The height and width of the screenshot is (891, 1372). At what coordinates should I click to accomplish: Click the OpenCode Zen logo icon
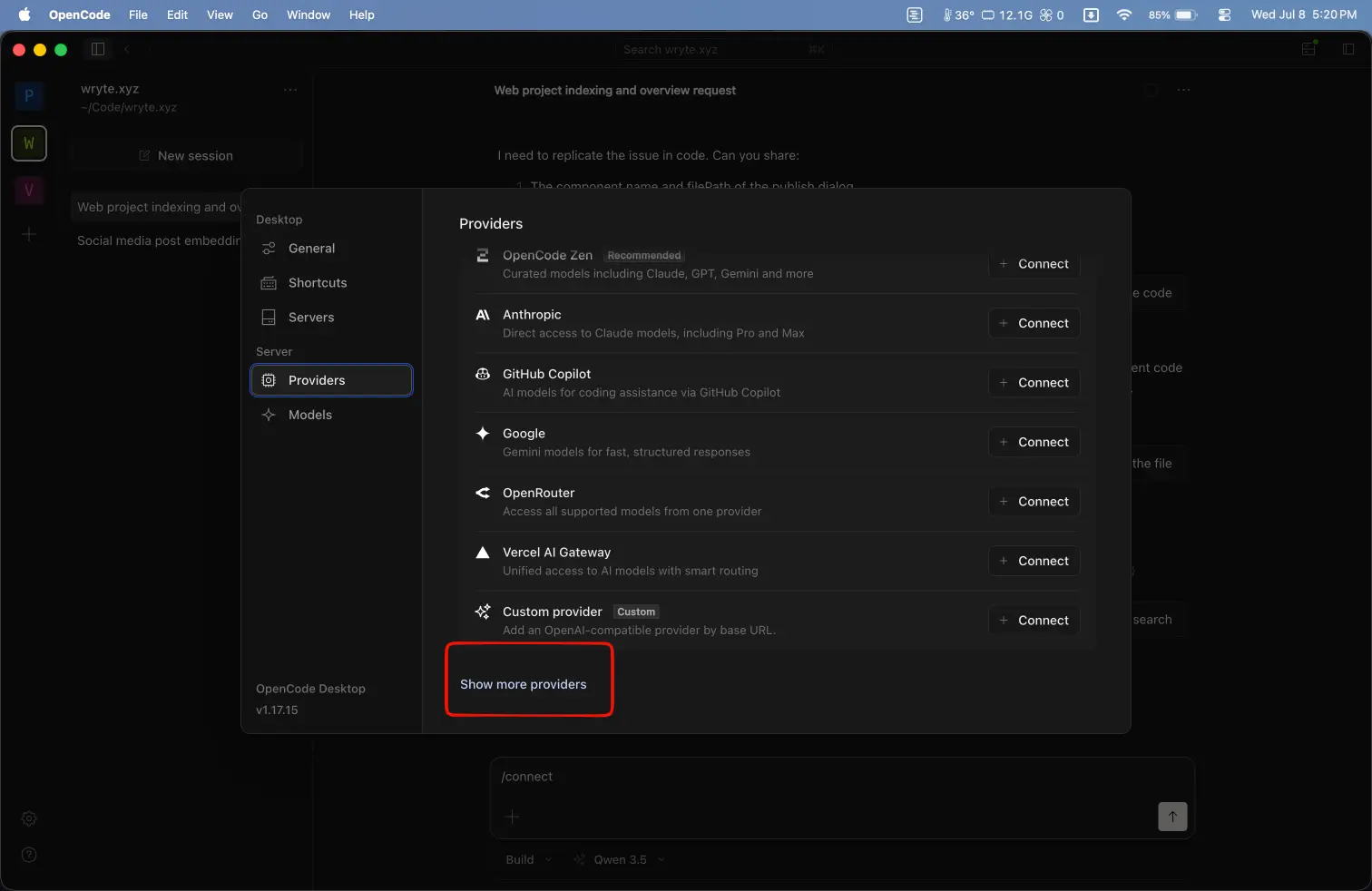click(483, 256)
